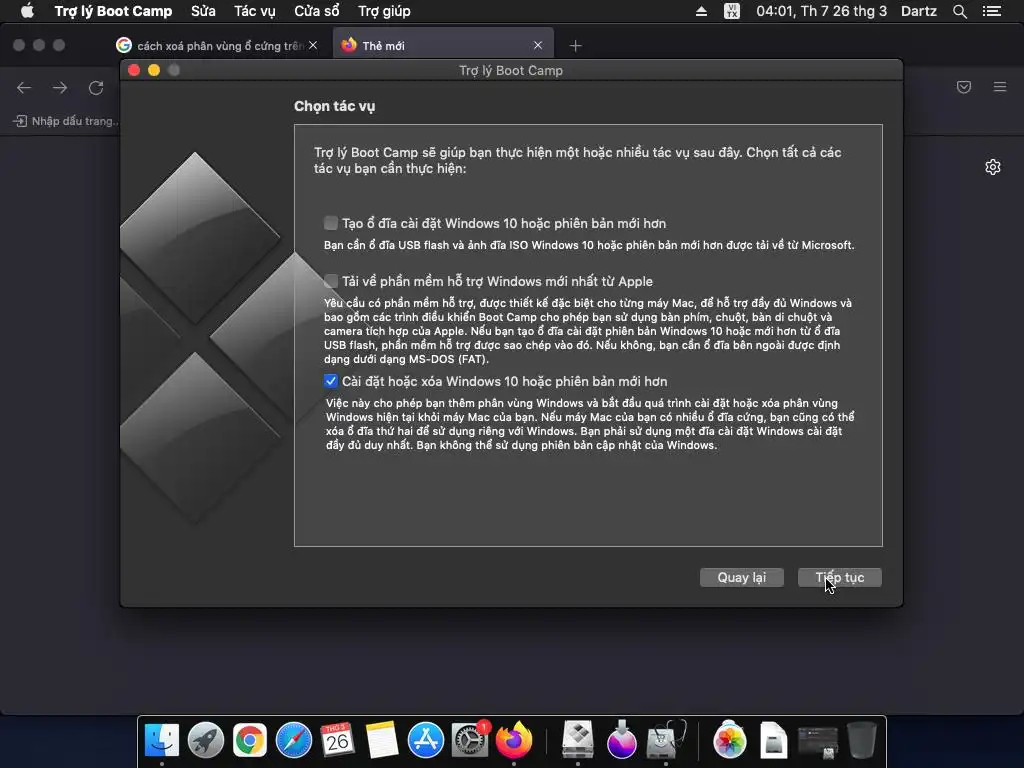Click Boot Camp Assistant icon in dock

point(577,741)
